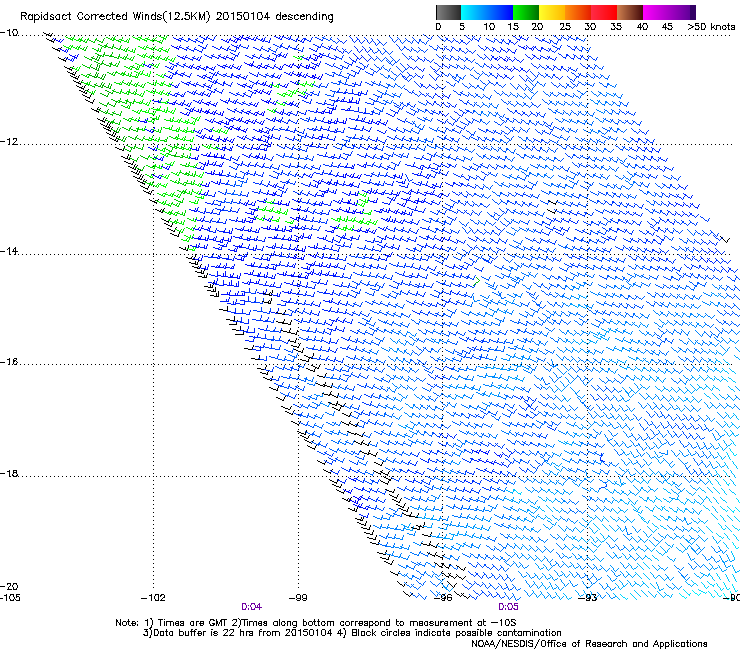Click the magenta 40-45 knots legend swatch

[656, 12]
